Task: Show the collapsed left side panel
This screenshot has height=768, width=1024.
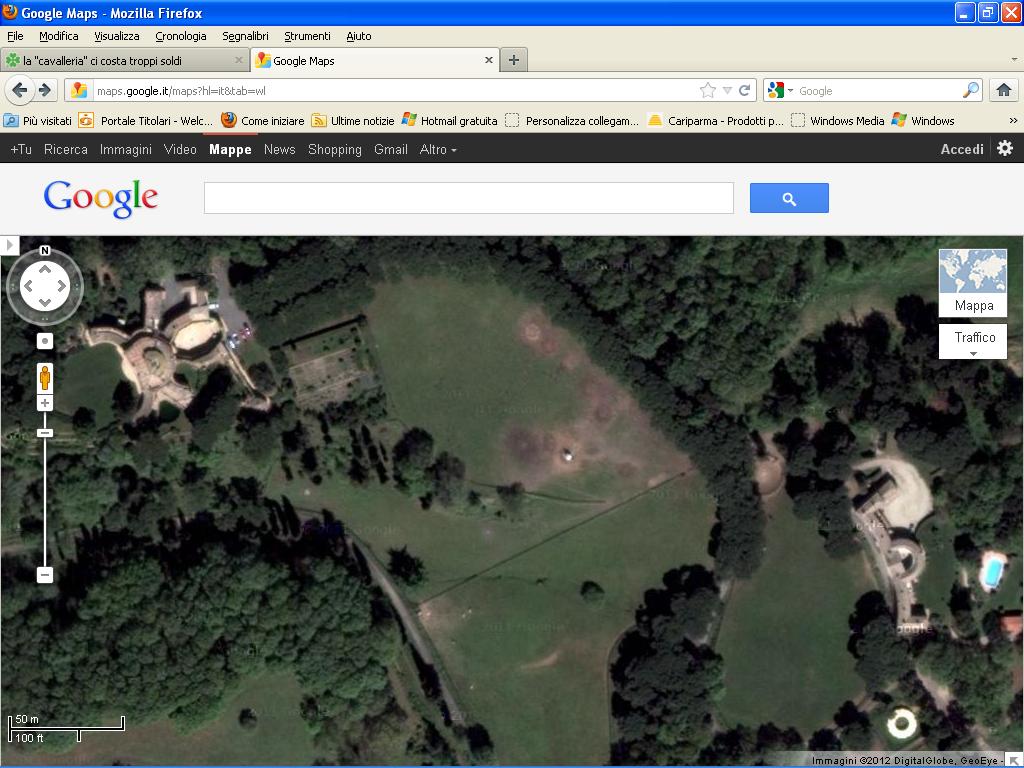Action: 9,245
